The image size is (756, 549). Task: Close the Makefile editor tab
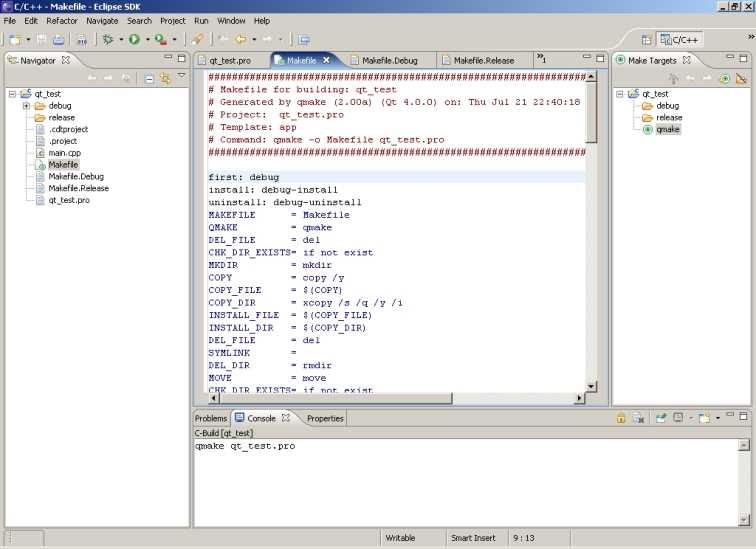tap(326, 60)
